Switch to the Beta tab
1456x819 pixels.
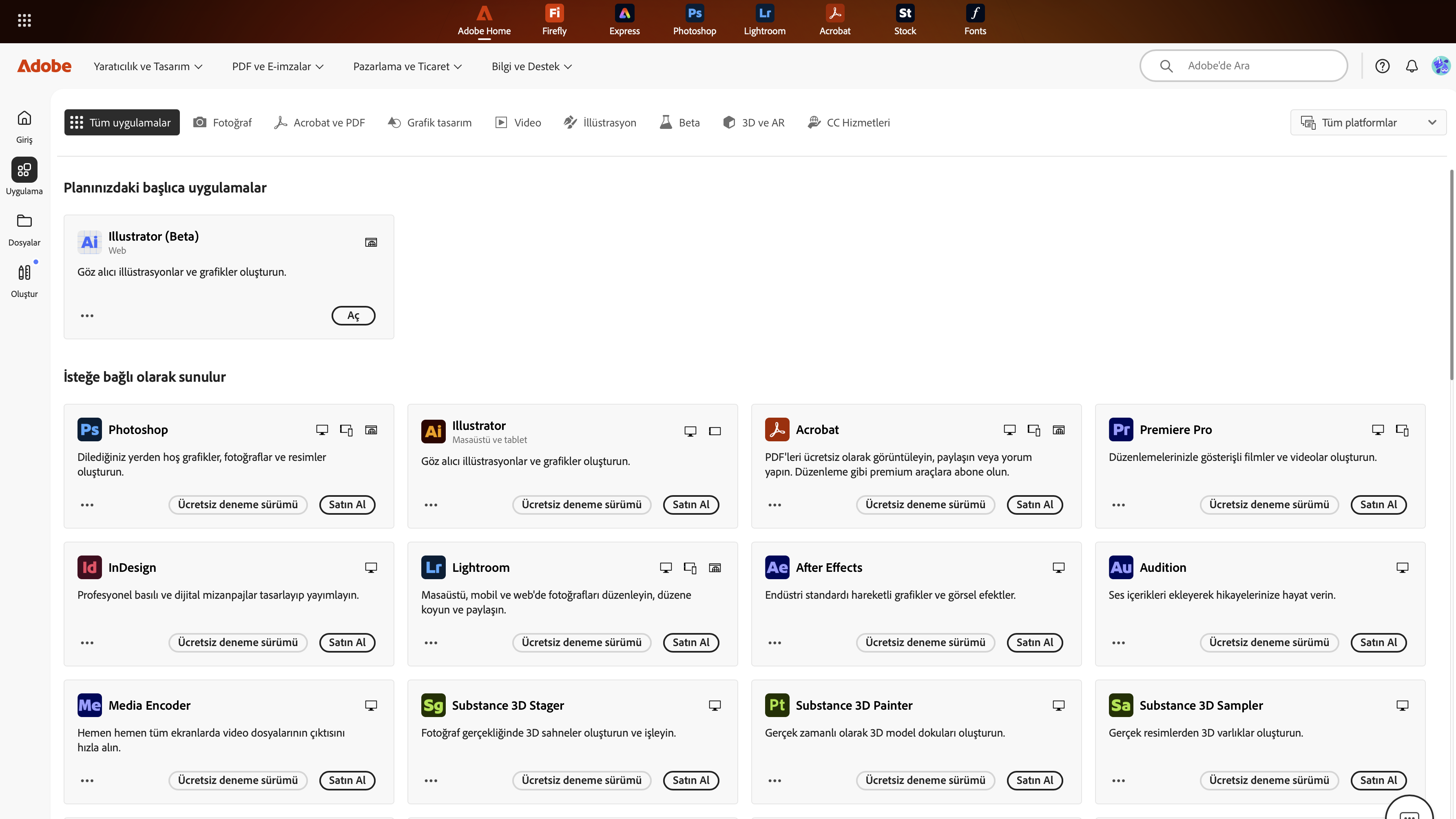(679, 123)
